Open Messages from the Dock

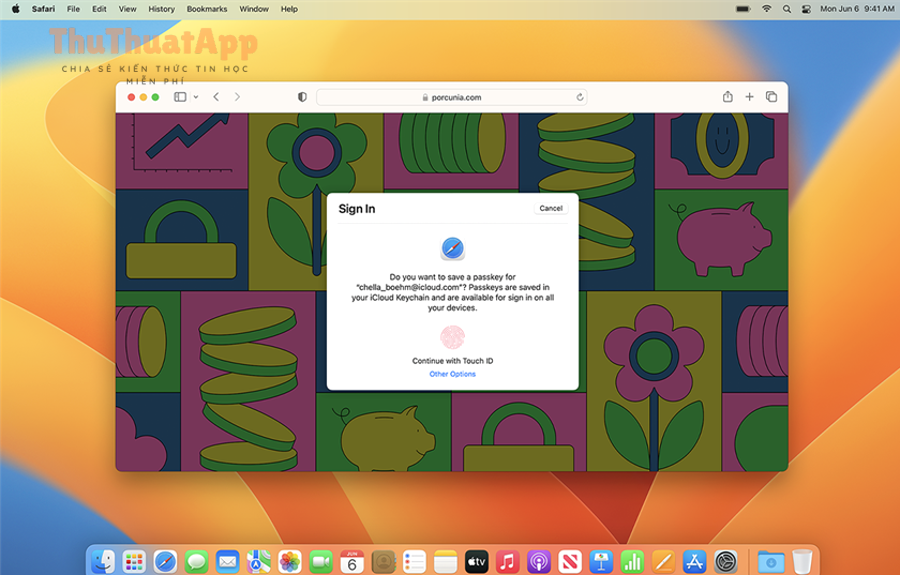196,561
